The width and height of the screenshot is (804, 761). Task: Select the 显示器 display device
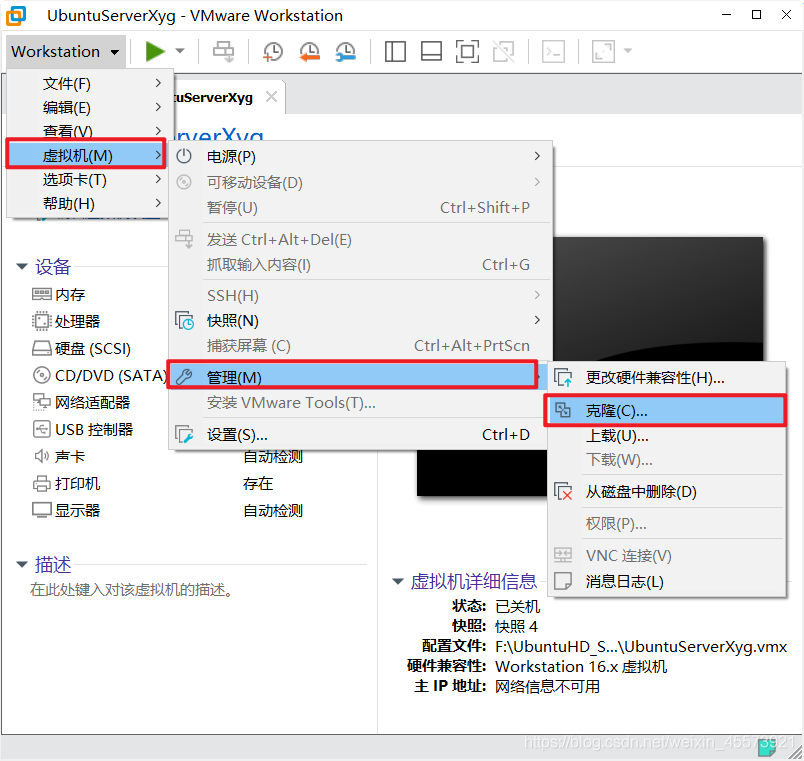point(66,511)
